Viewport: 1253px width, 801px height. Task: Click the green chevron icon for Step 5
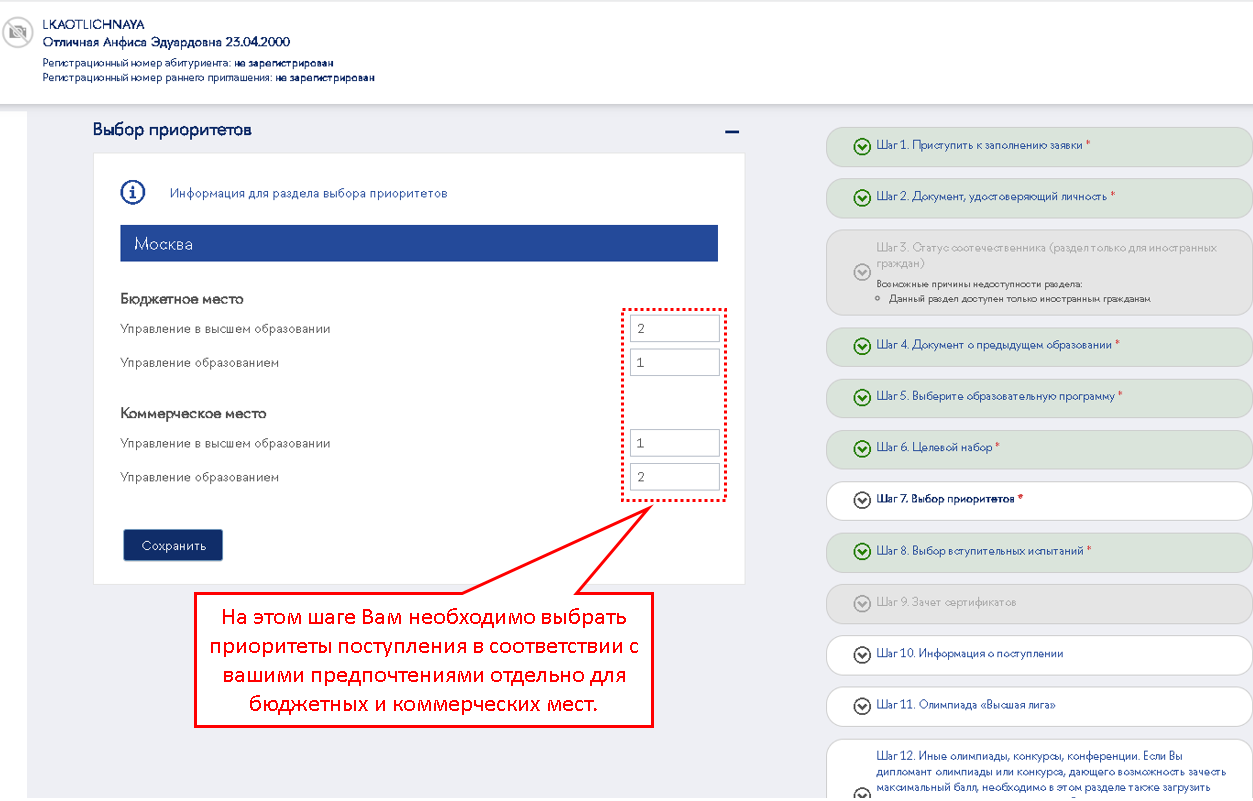(861, 397)
